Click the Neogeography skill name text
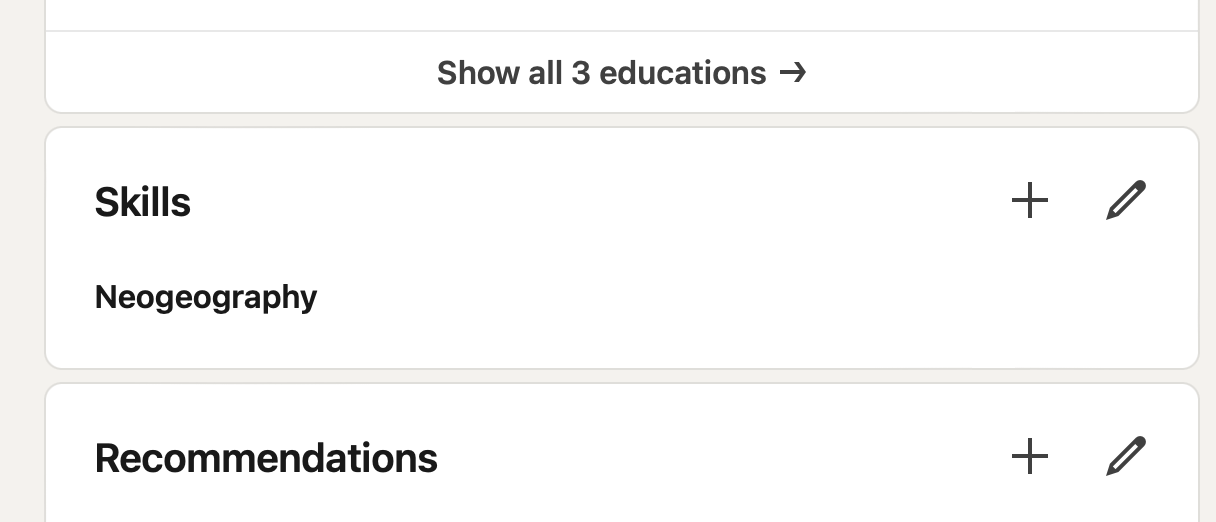Viewport: 1216px width, 522px height. (206, 297)
